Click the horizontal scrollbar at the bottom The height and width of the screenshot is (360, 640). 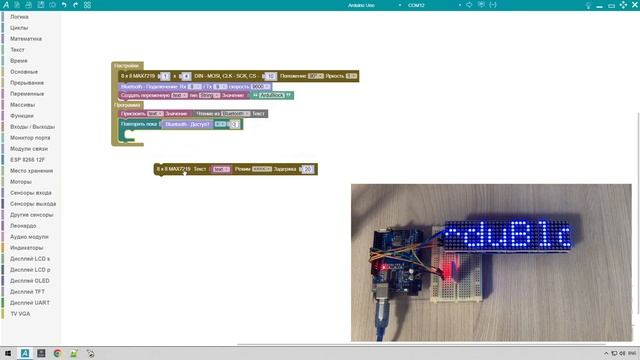(420, 344)
